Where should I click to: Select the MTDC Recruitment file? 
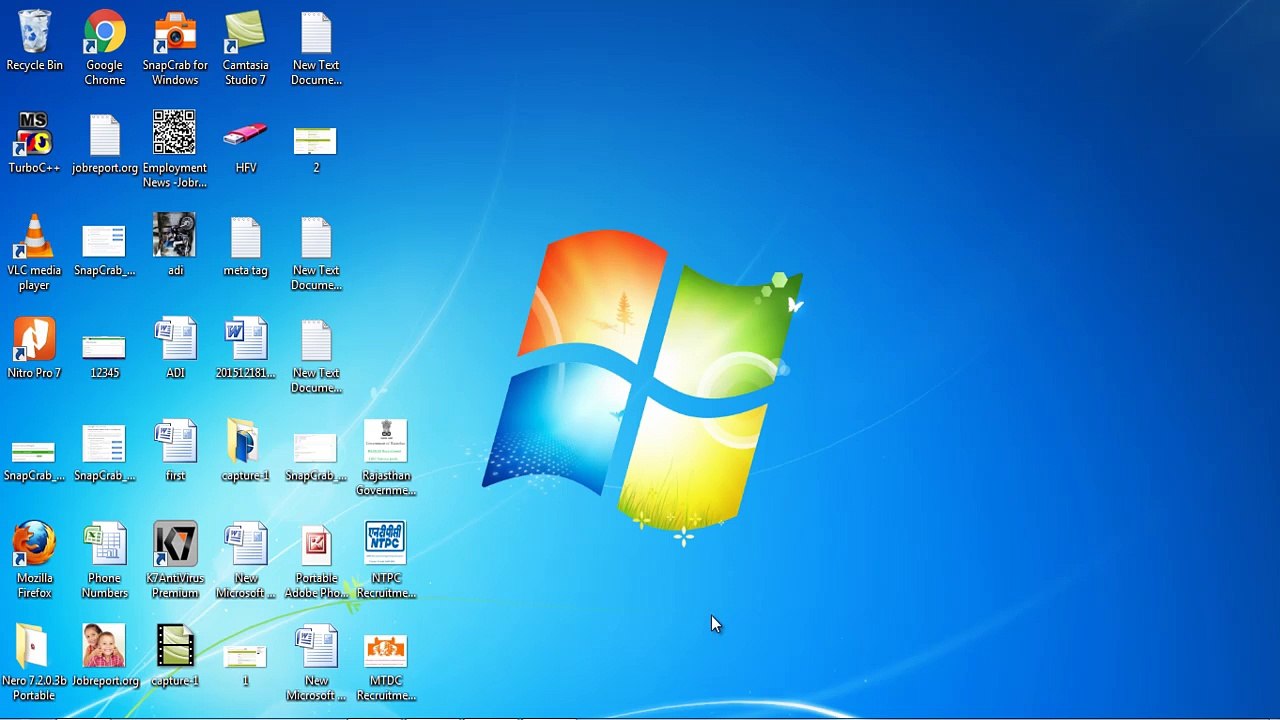click(386, 668)
